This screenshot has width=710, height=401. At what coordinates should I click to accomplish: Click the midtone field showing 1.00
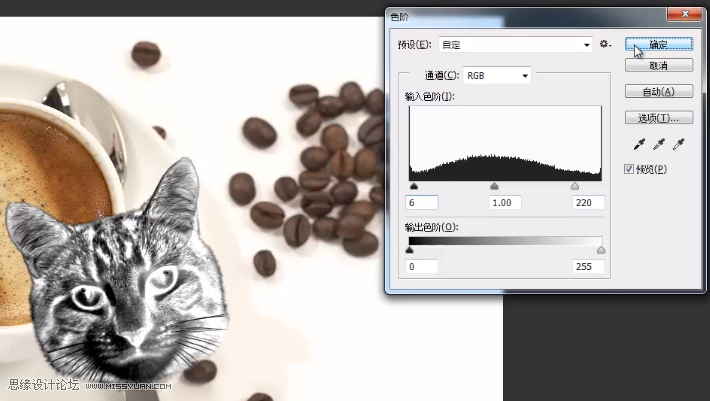(505, 202)
